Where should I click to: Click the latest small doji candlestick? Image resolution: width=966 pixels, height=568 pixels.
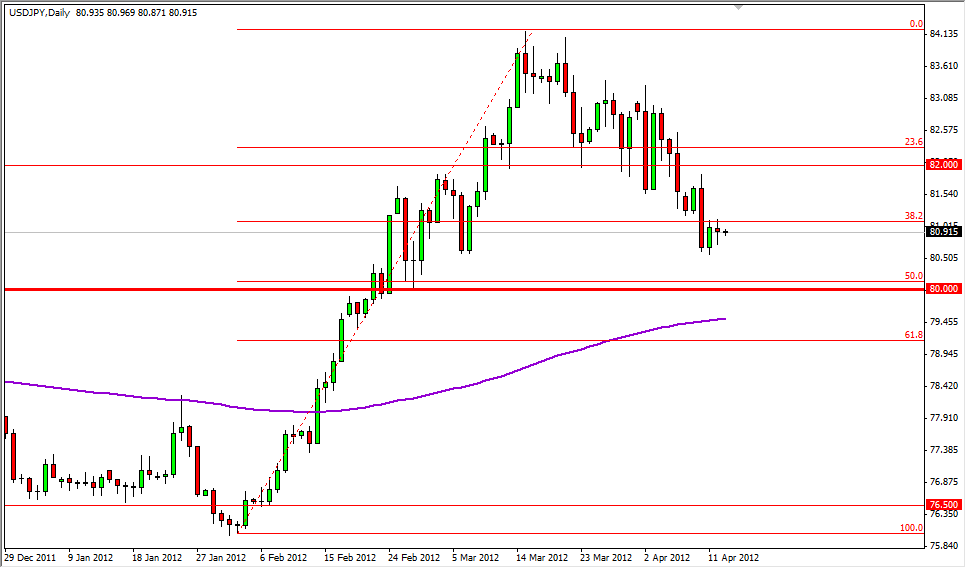pyautogui.click(x=725, y=232)
